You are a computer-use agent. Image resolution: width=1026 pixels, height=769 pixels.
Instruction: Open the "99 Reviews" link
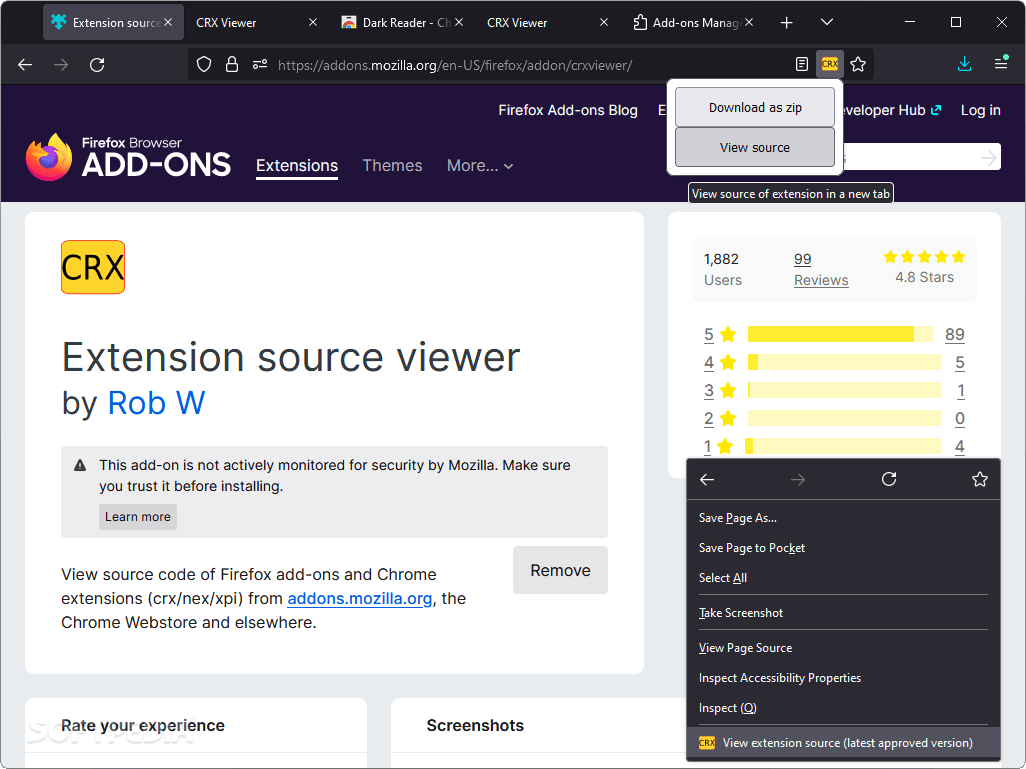[x=820, y=270]
